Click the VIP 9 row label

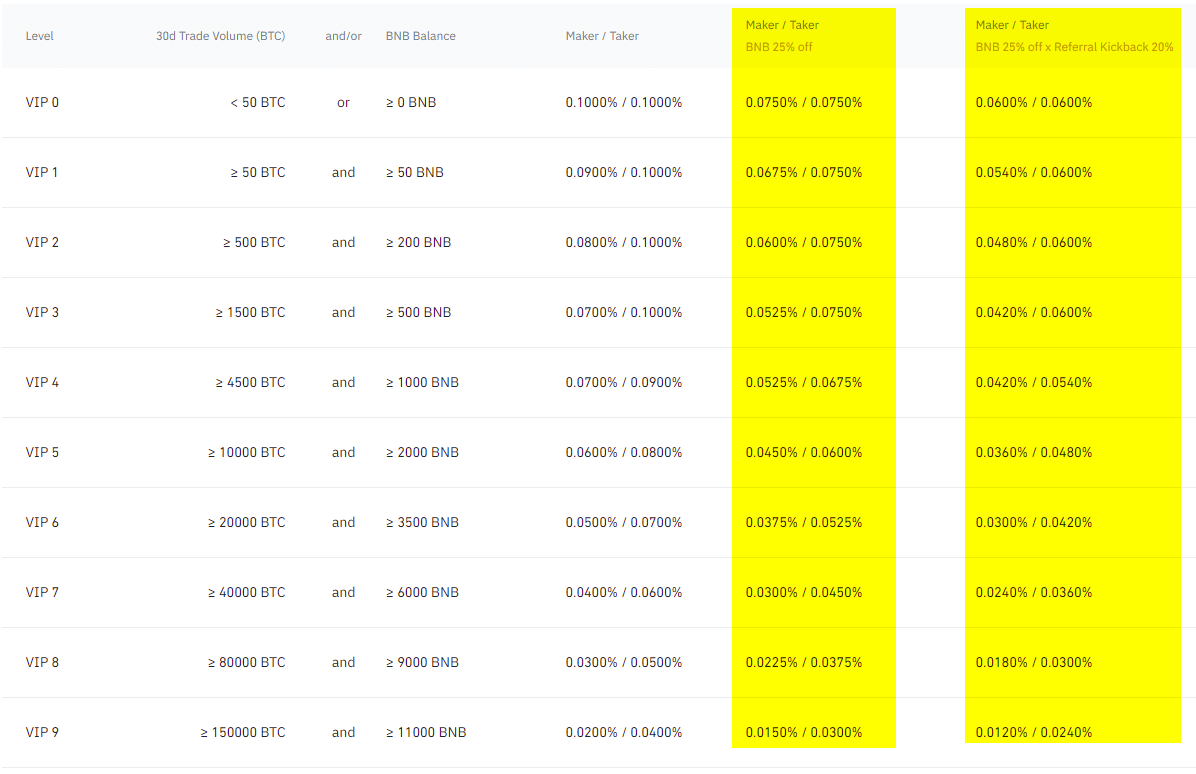click(42, 732)
